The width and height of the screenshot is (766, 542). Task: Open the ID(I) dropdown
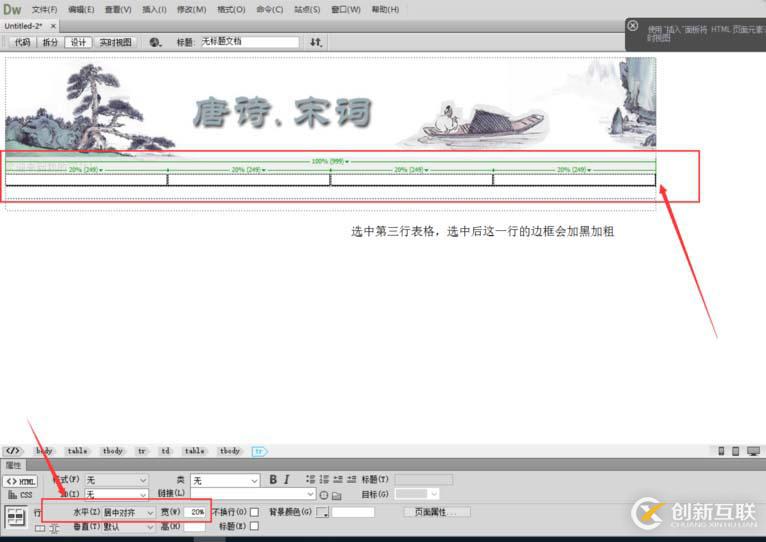click(116, 494)
